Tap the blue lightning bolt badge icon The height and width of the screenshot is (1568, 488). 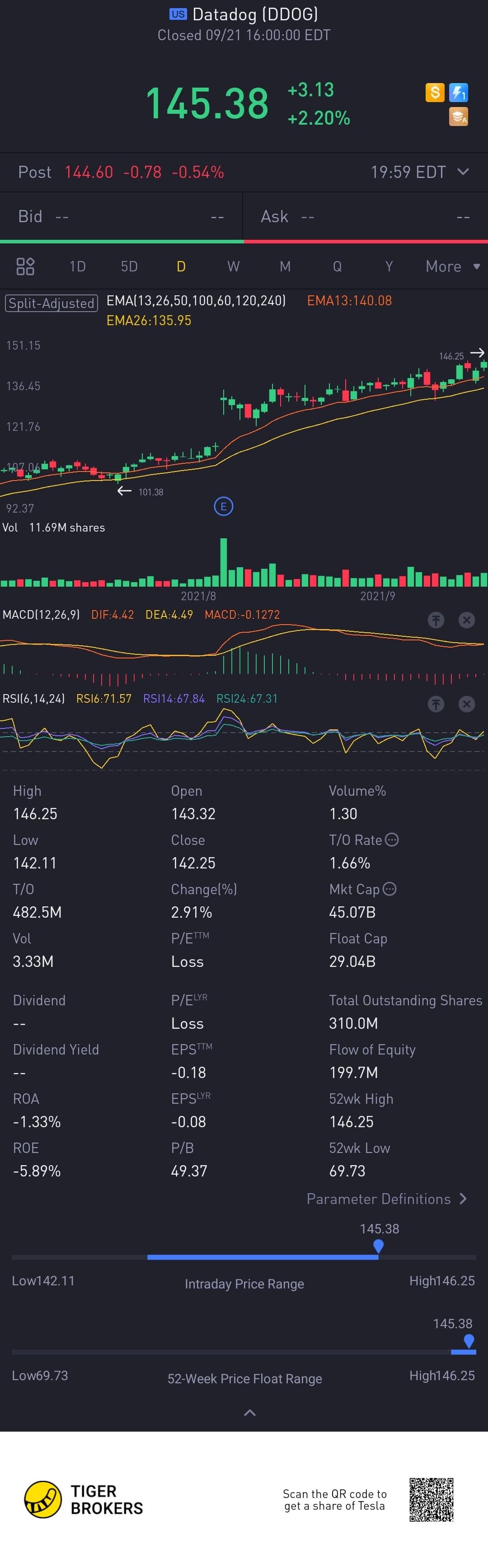(x=458, y=93)
